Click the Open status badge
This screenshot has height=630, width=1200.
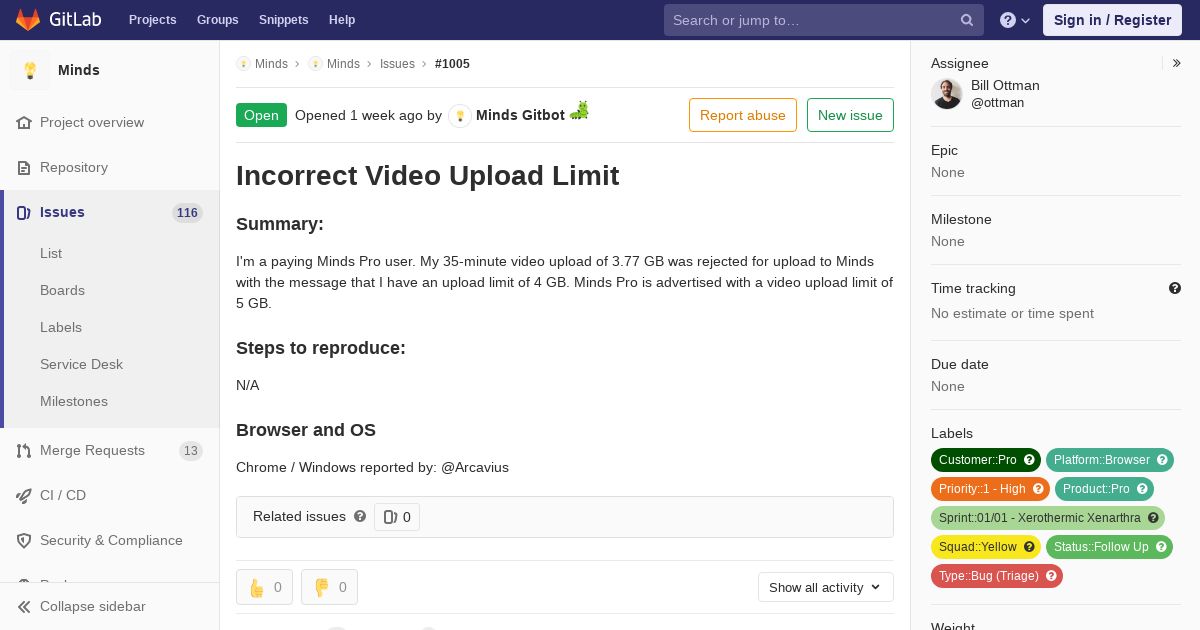pyautogui.click(x=261, y=115)
